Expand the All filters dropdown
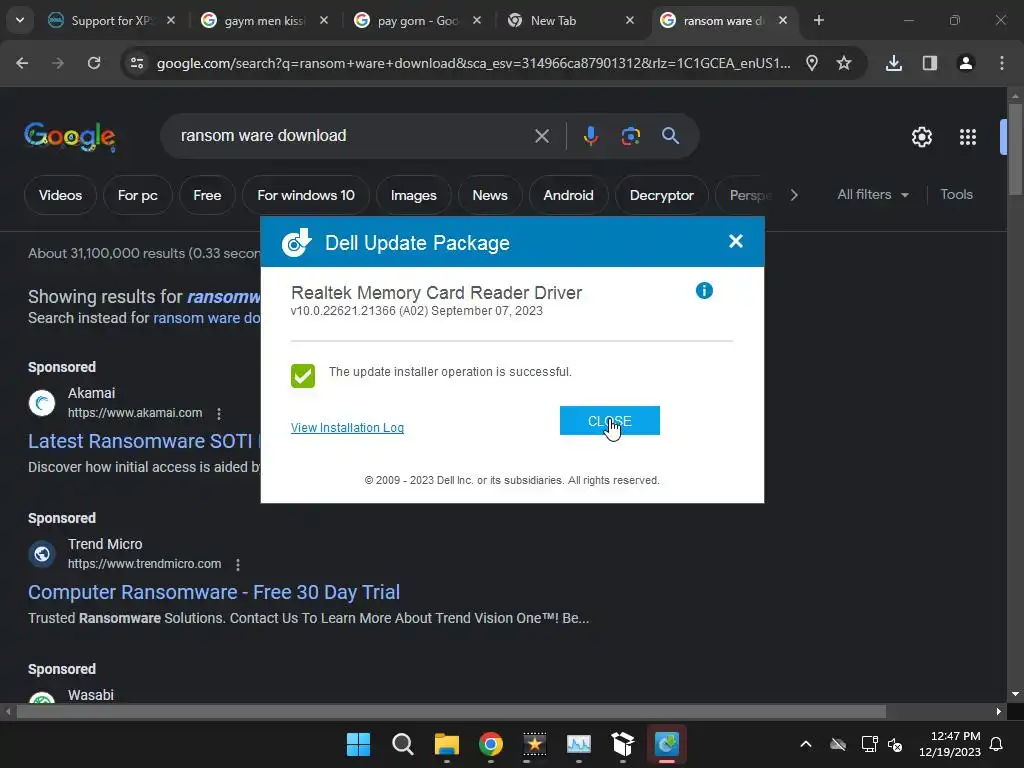 872,195
